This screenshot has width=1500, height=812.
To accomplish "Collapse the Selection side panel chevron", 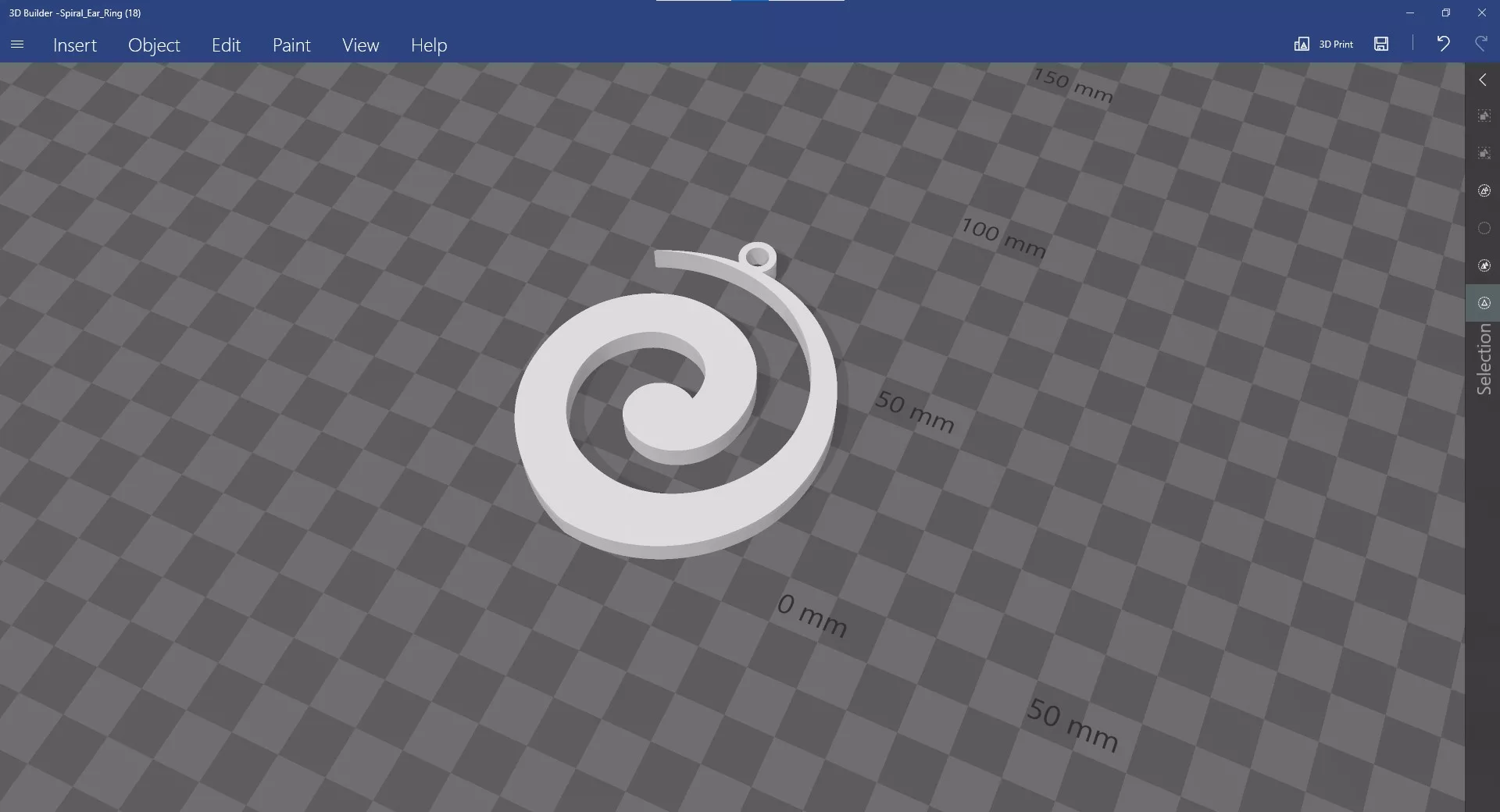I will 1483,80.
